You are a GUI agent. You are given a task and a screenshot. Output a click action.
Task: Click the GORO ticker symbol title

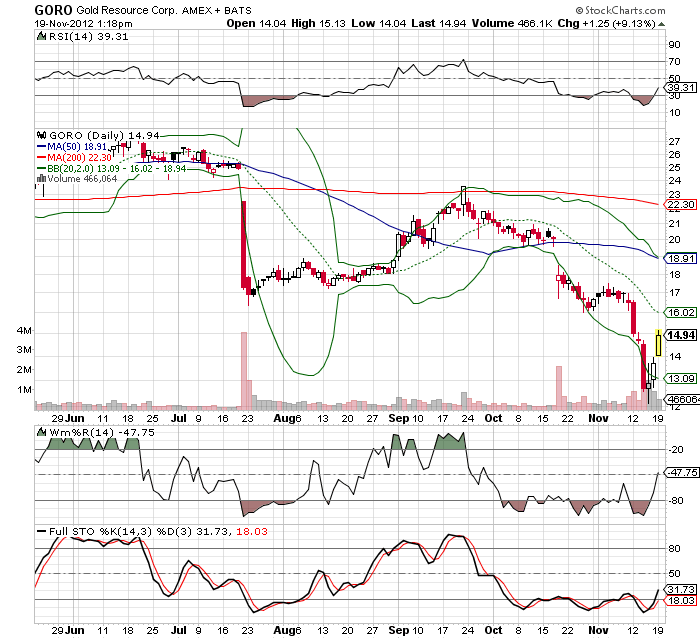(53, 10)
